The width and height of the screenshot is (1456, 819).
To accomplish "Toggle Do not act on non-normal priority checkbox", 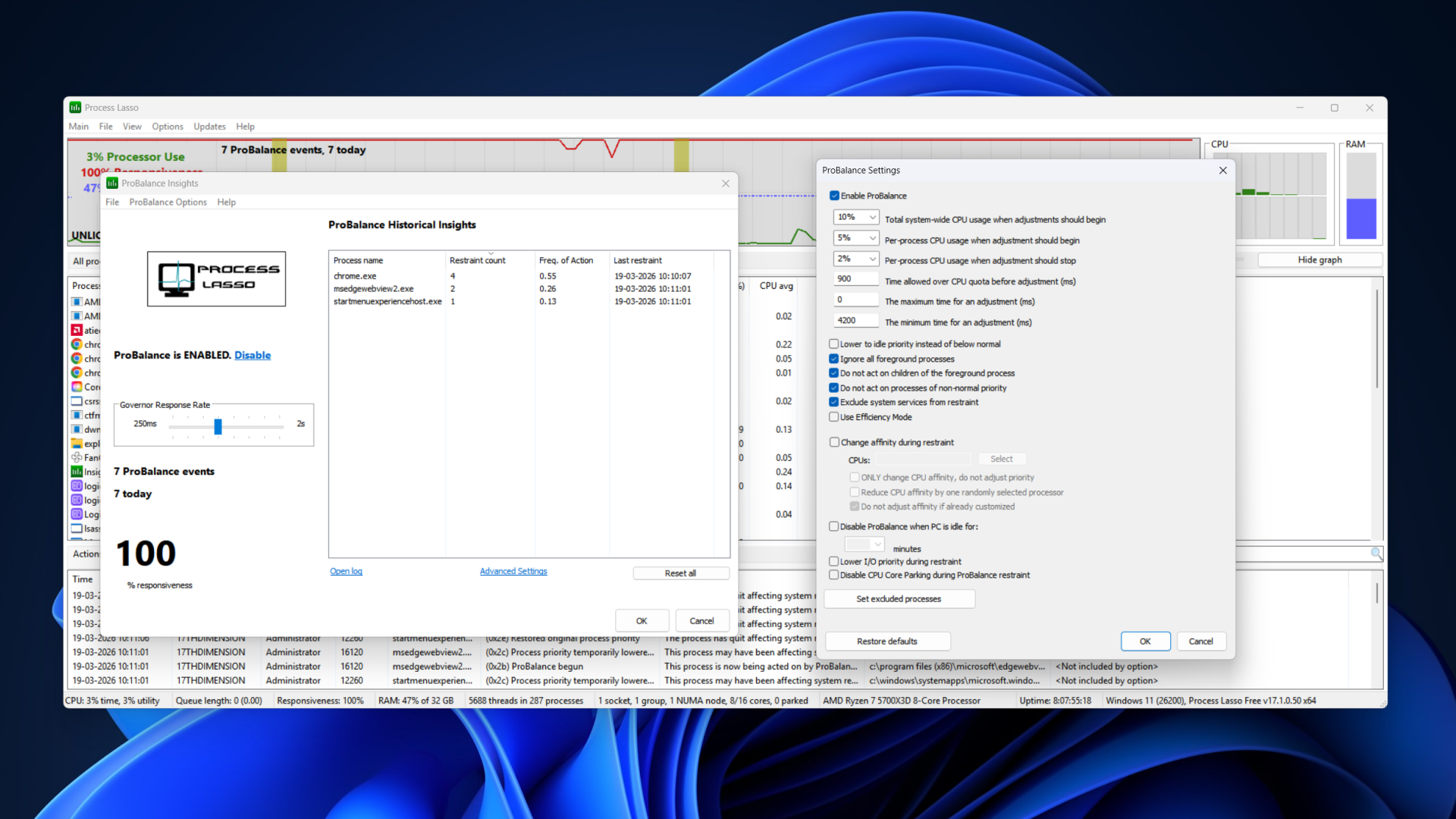I will click(834, 388).
